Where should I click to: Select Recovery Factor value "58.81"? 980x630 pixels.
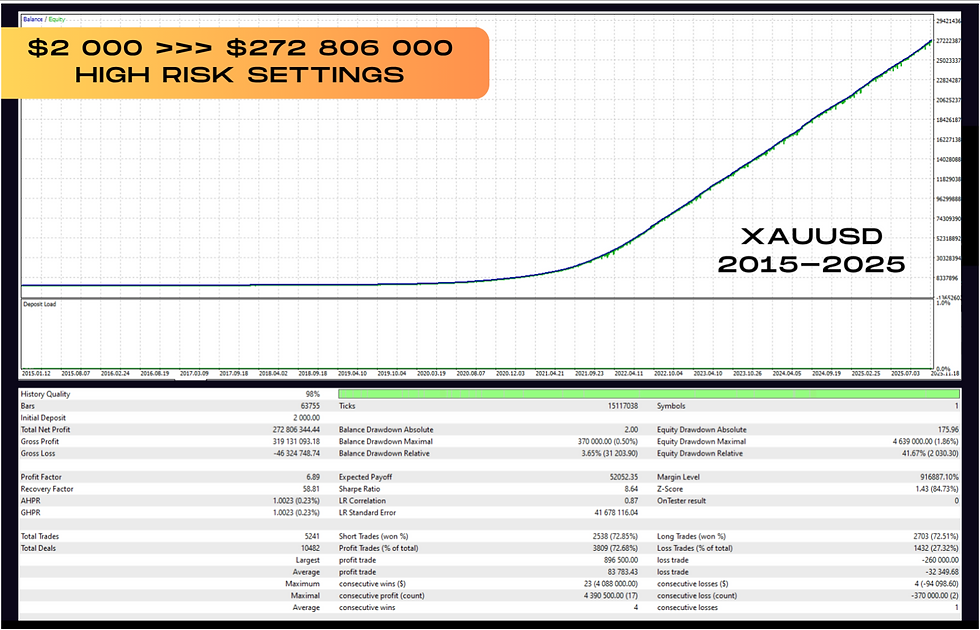point(311,489)
